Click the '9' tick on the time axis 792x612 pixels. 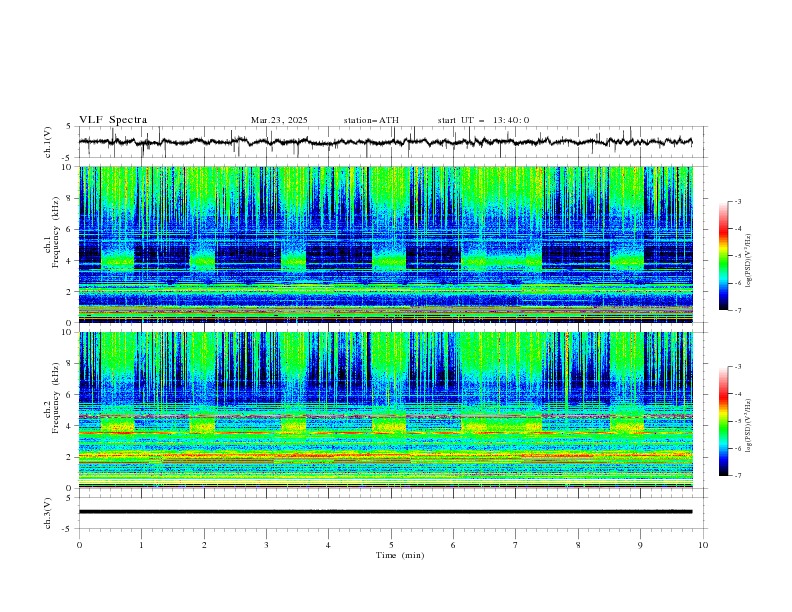[x=640, y=545]
